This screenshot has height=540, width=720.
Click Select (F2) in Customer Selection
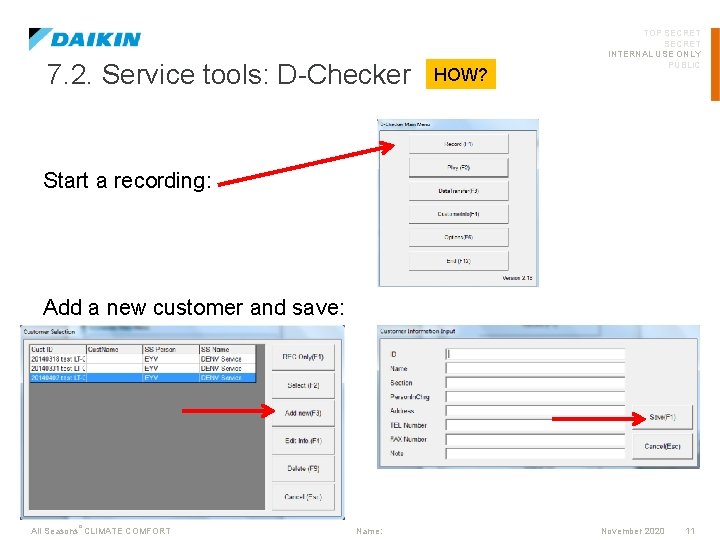[x=303, y=385]
